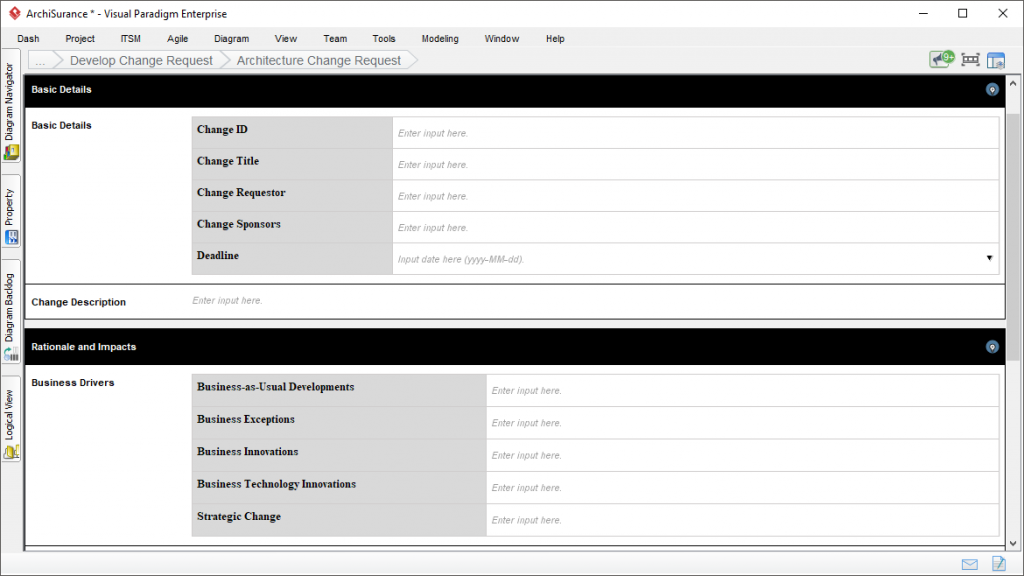Click the window-with-gear toolbar icon

pos(996,58)
